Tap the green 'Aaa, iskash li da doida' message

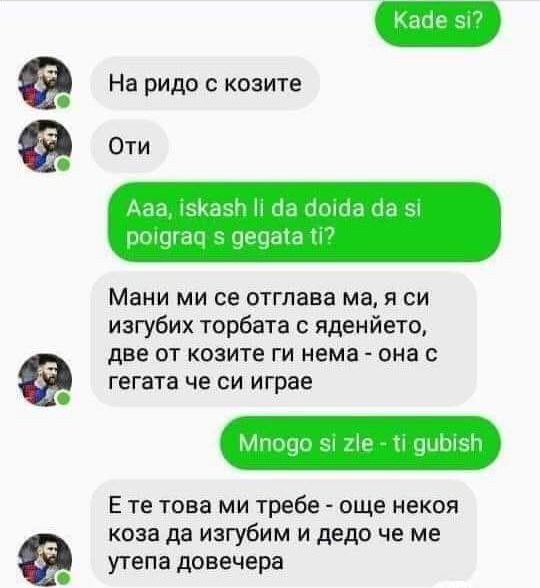click(x=304, y=222)
